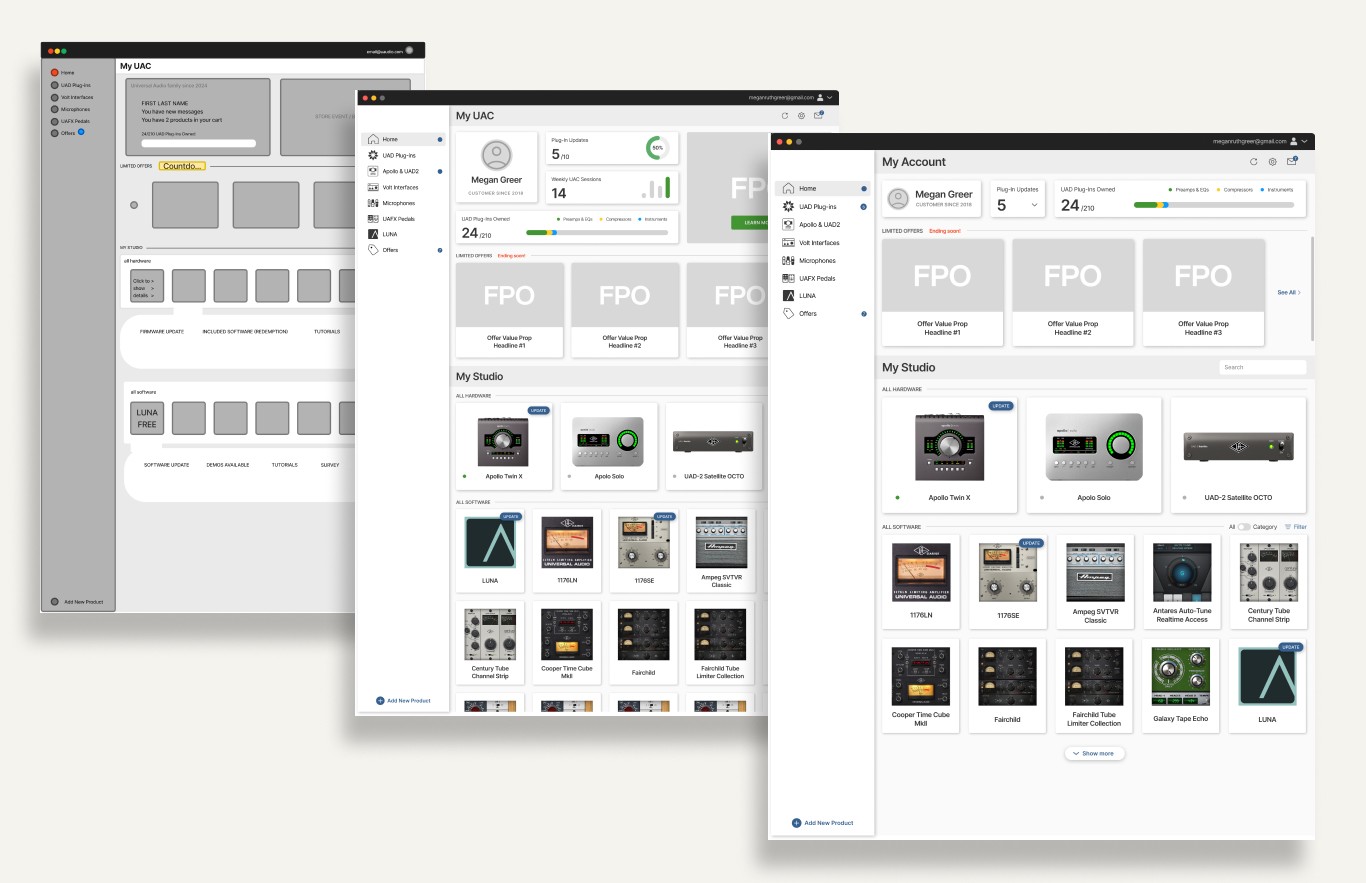Image resolution: width=1366 pixels, height=883 pixels.
Task: Click the UPDATE badge on Apollo Twin X in My Account window
Action: tap(1001, 406)
